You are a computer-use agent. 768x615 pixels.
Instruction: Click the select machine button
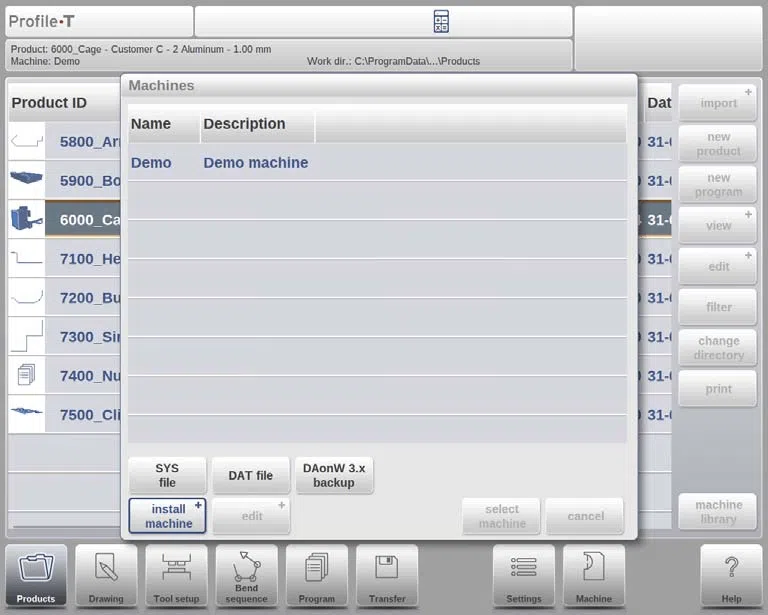502,516
